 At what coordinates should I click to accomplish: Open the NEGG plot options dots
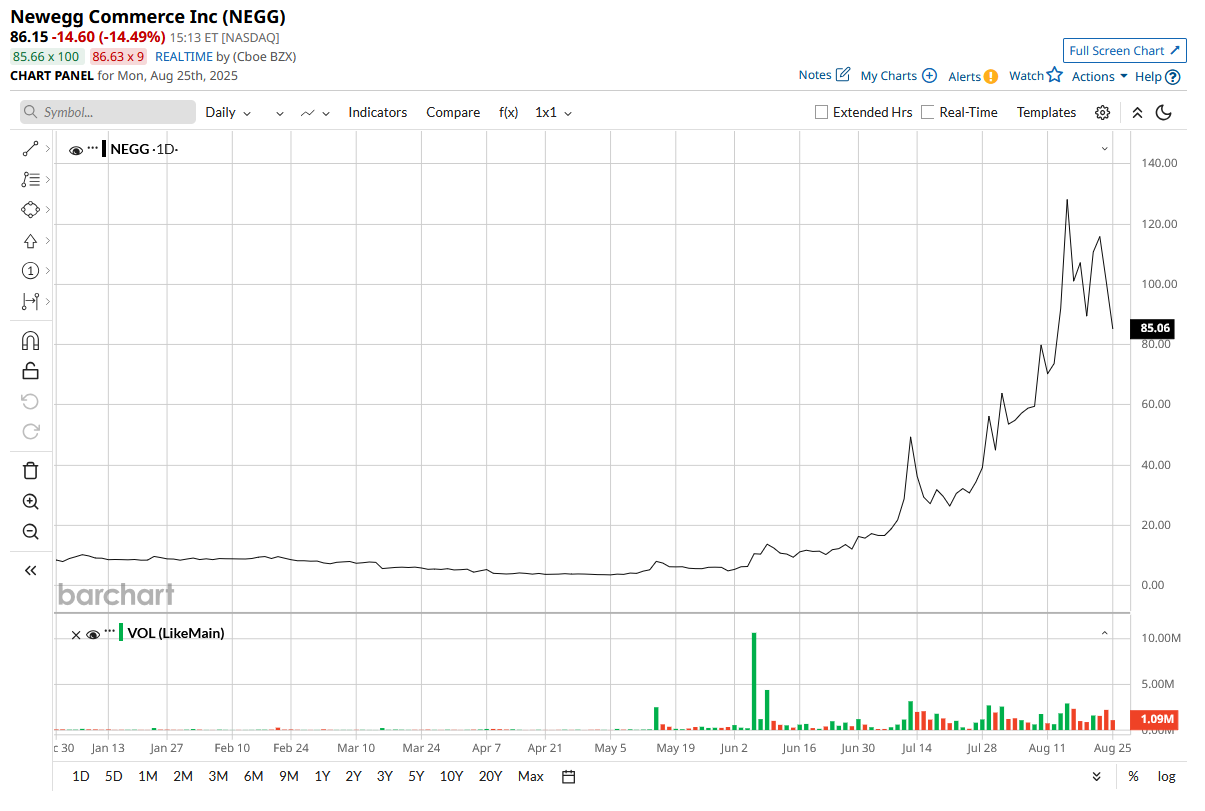click(x=93, y=147)
